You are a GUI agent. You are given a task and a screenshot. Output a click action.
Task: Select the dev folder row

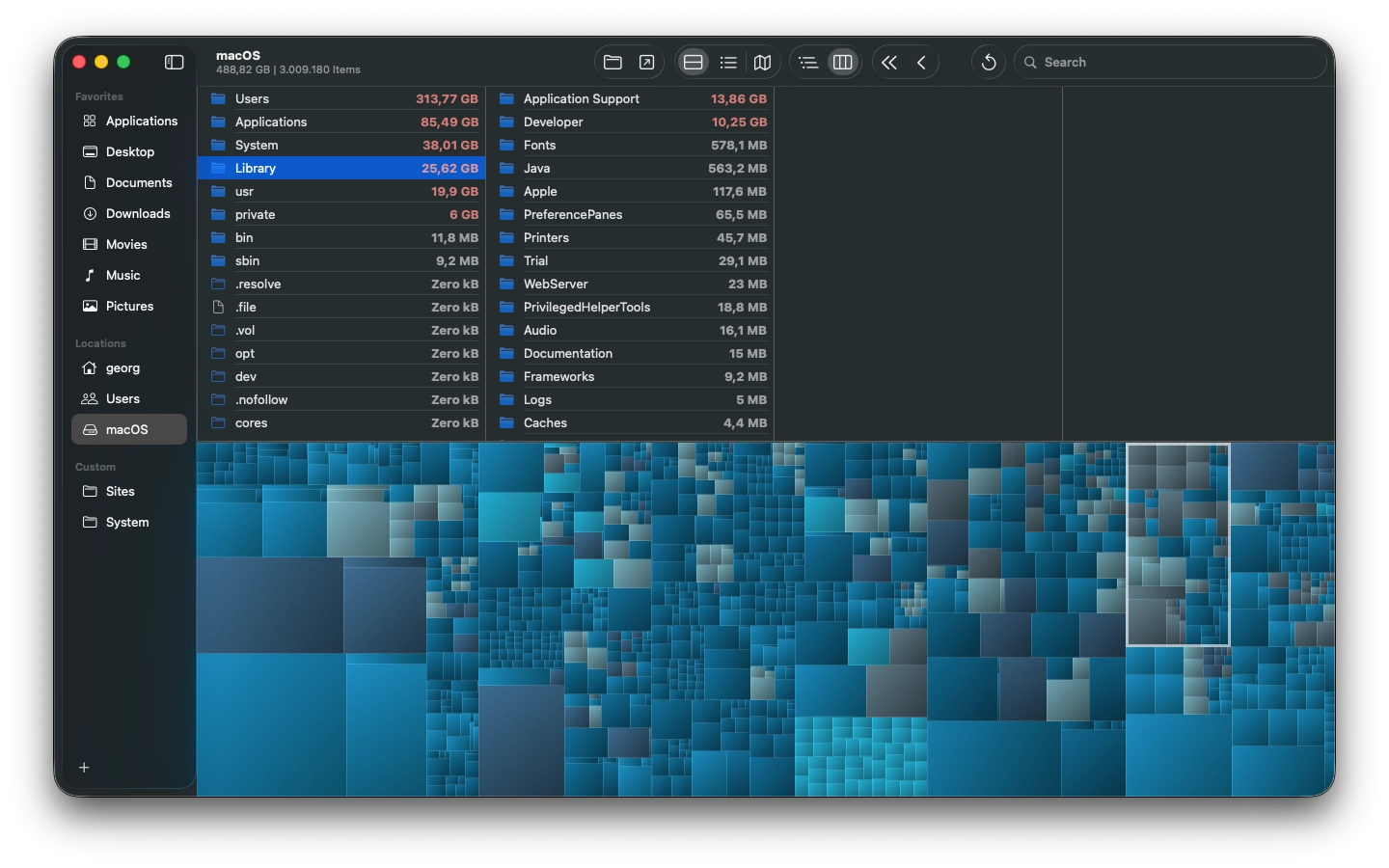tap(341, 376)
